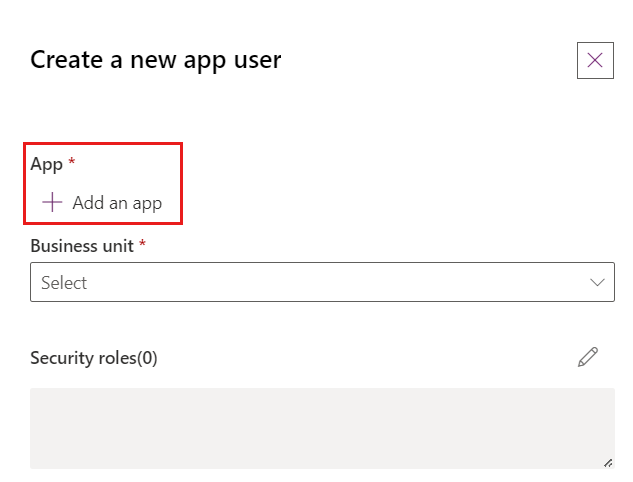Click the Security roles(0) heading
This screenshot has height=482, width=633.
tap(94, 358)
